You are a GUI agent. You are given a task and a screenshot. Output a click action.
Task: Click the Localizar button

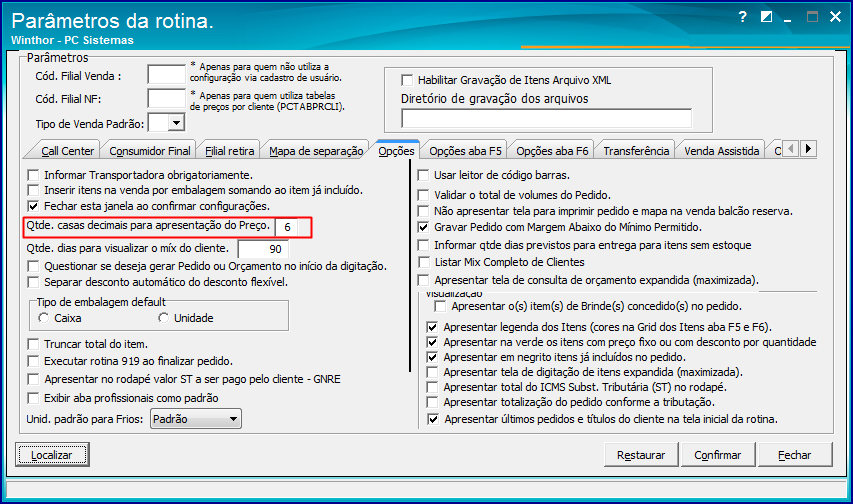pos(52,454)
